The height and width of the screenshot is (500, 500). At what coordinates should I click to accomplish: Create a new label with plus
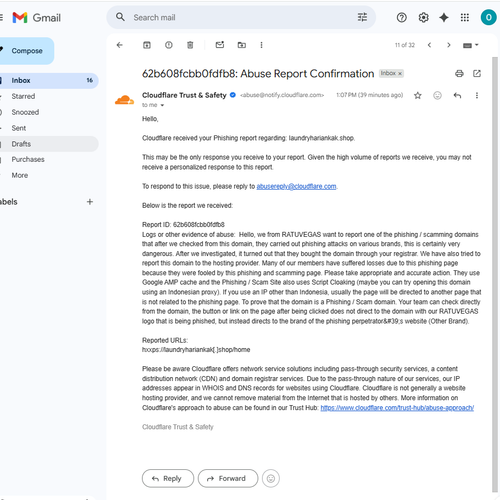[x=90, y=202]
